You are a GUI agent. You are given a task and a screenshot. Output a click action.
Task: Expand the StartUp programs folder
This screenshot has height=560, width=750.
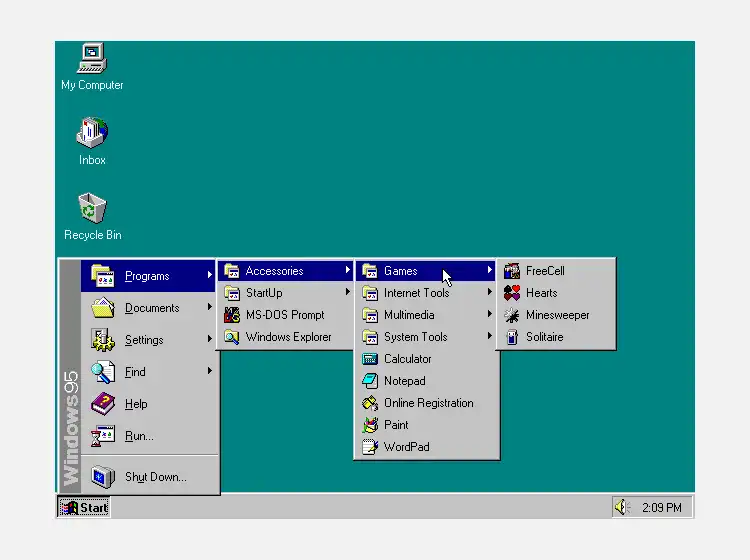(287, 293)
